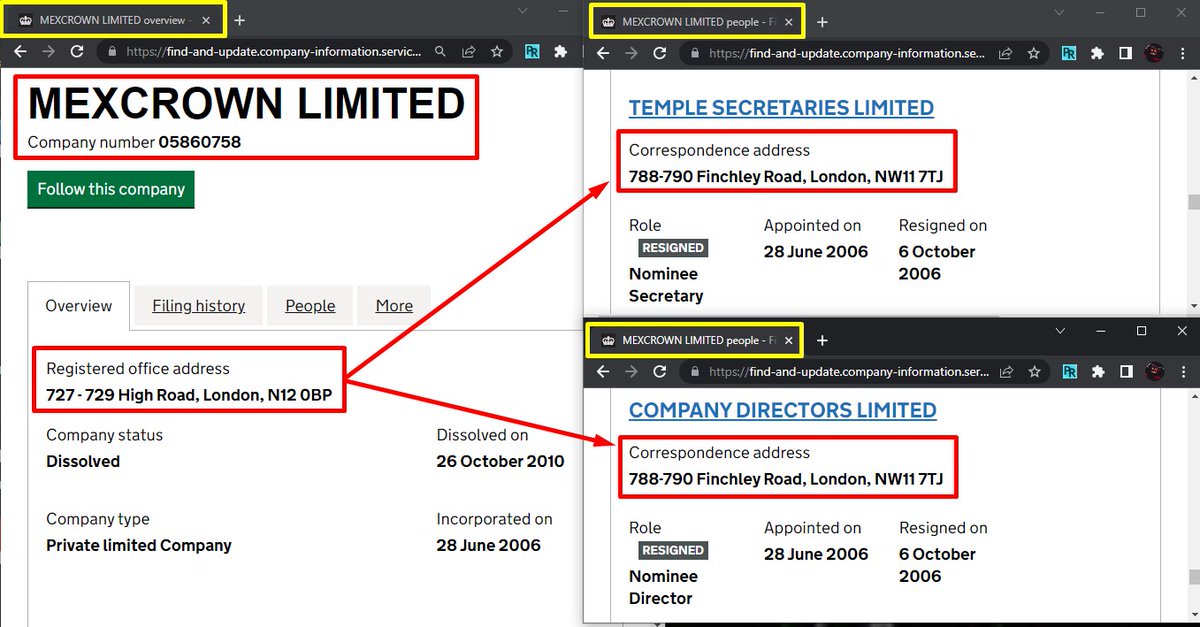Go back in upper people window

coord(603,53)
